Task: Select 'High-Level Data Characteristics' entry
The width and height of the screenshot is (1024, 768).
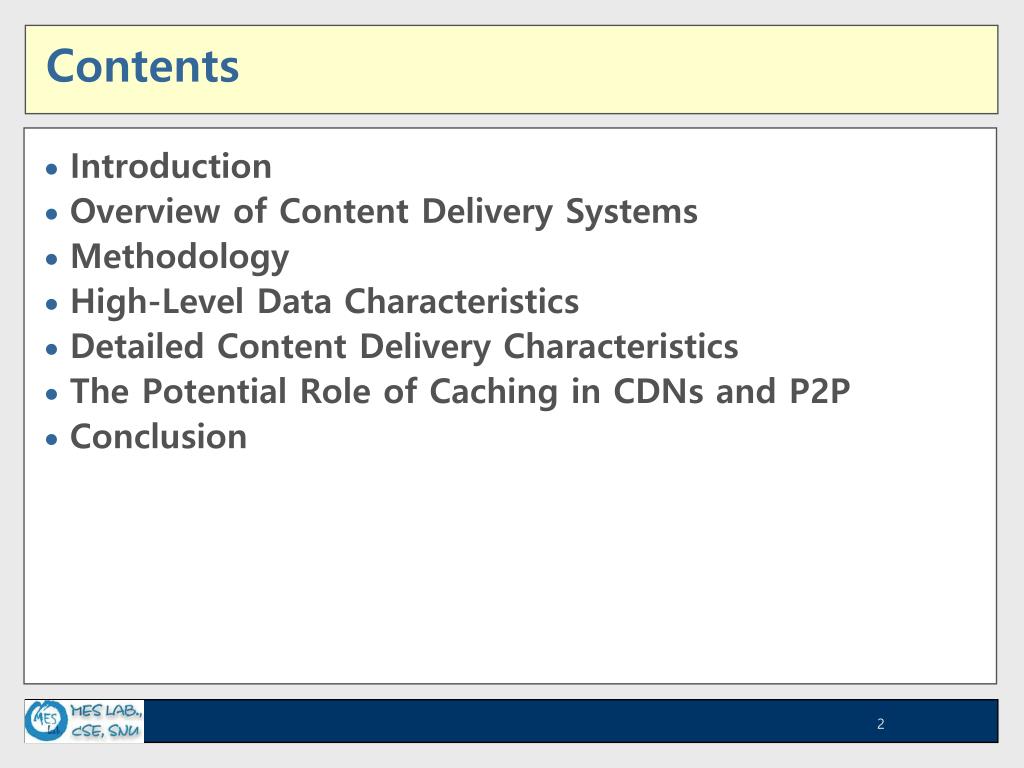Action: (x=325, y=302)
